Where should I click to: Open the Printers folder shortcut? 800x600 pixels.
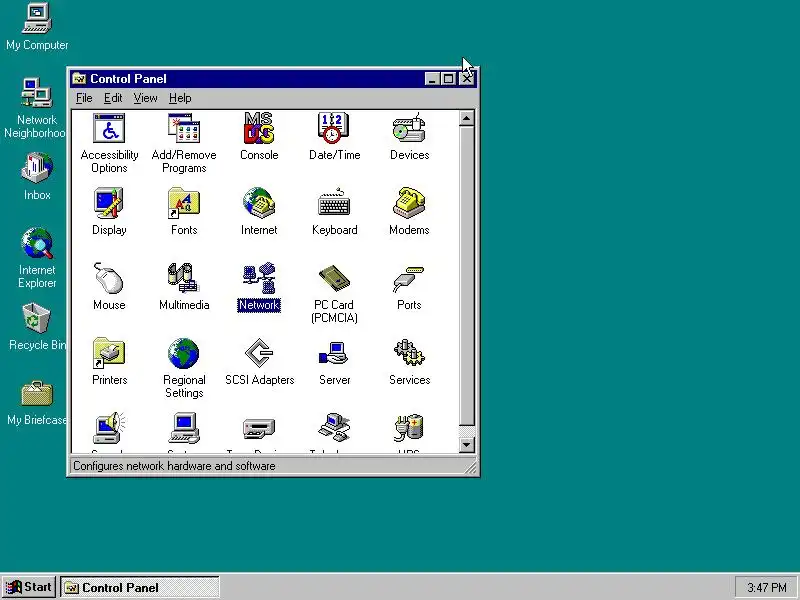coord(109,353)
